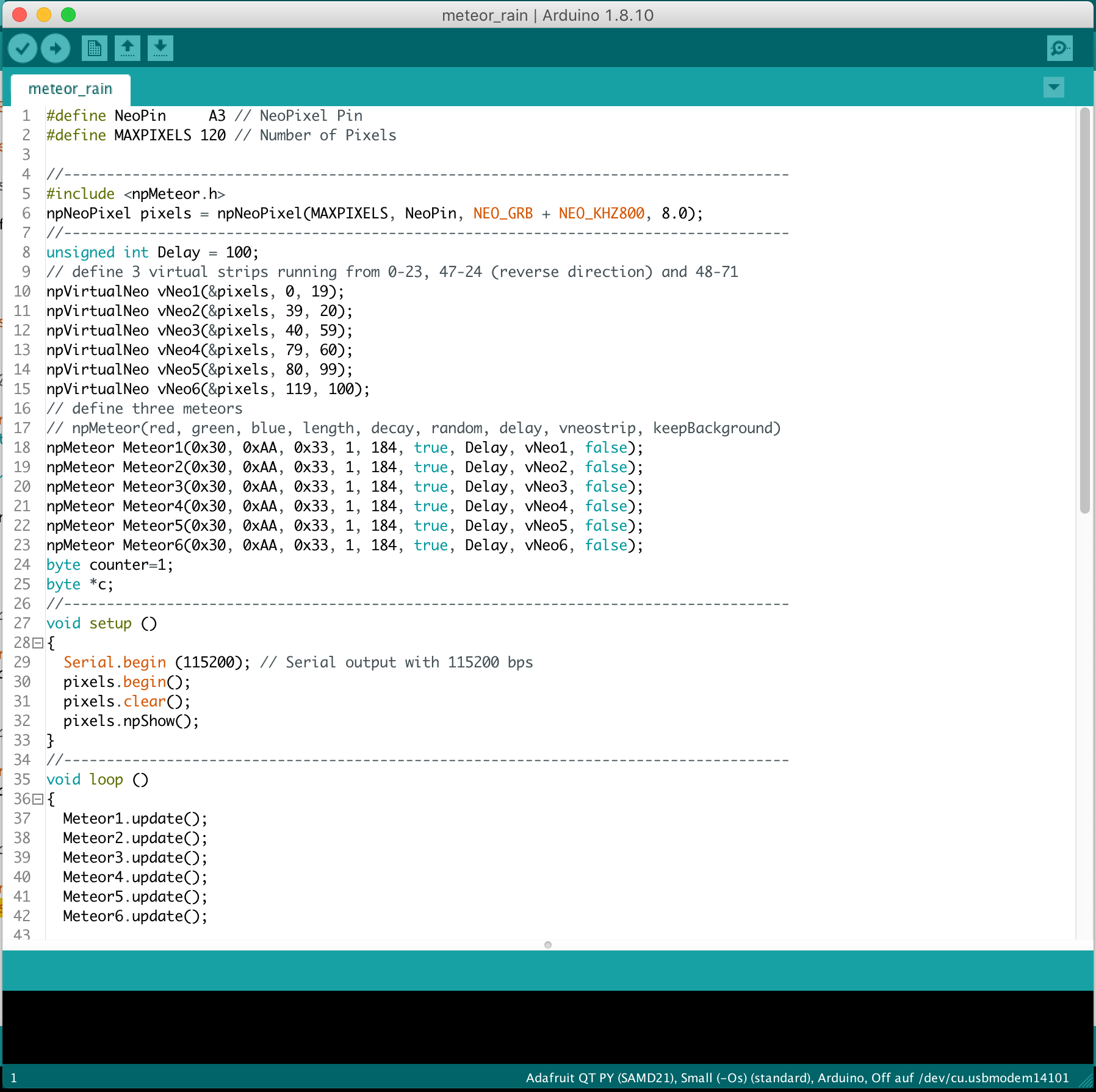1096x1092 pixels.
Task: Click 'unsigned int Delay = 100;' line
Action: 153,253
